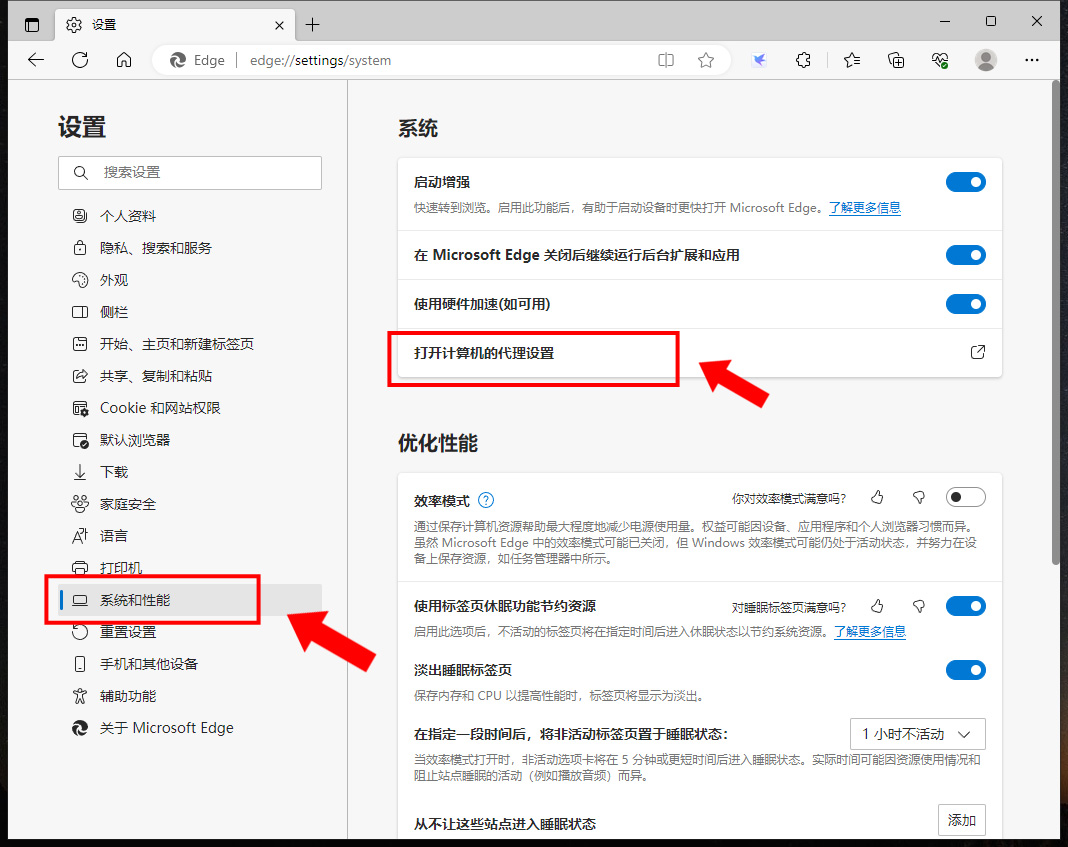Open Collections icon in toolbar
Image resolution: width=1068 pixels, height=847 pixels.
pyautogui.click(x=896, y=60)
